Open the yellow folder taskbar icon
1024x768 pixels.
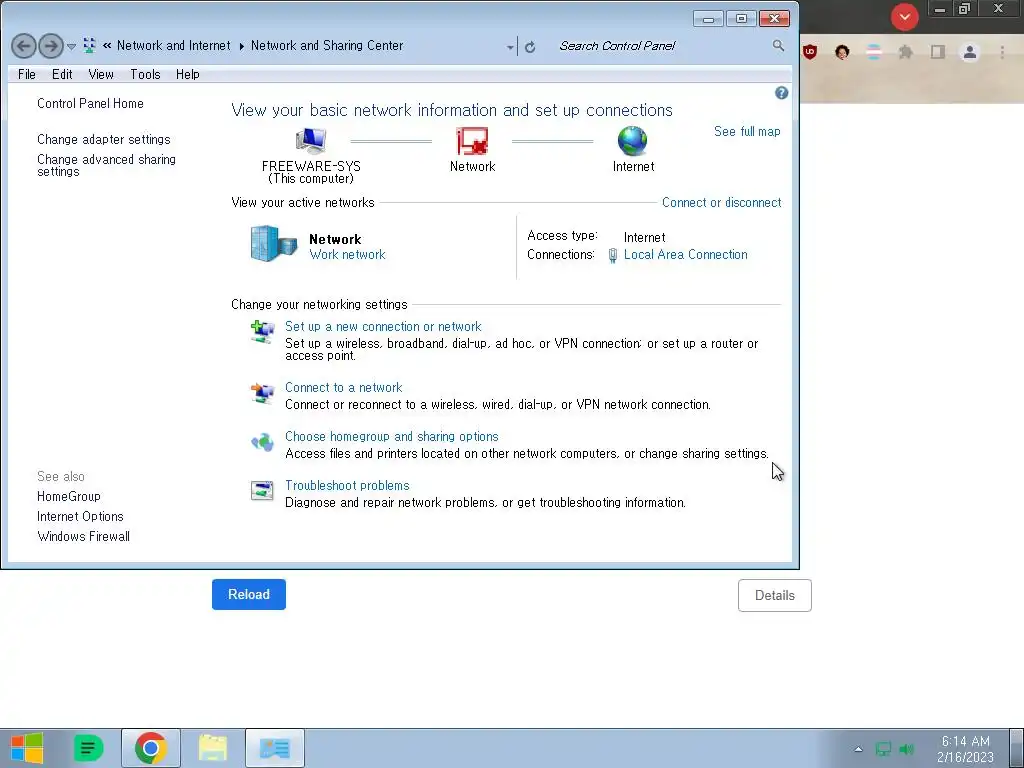coord(213,748)
